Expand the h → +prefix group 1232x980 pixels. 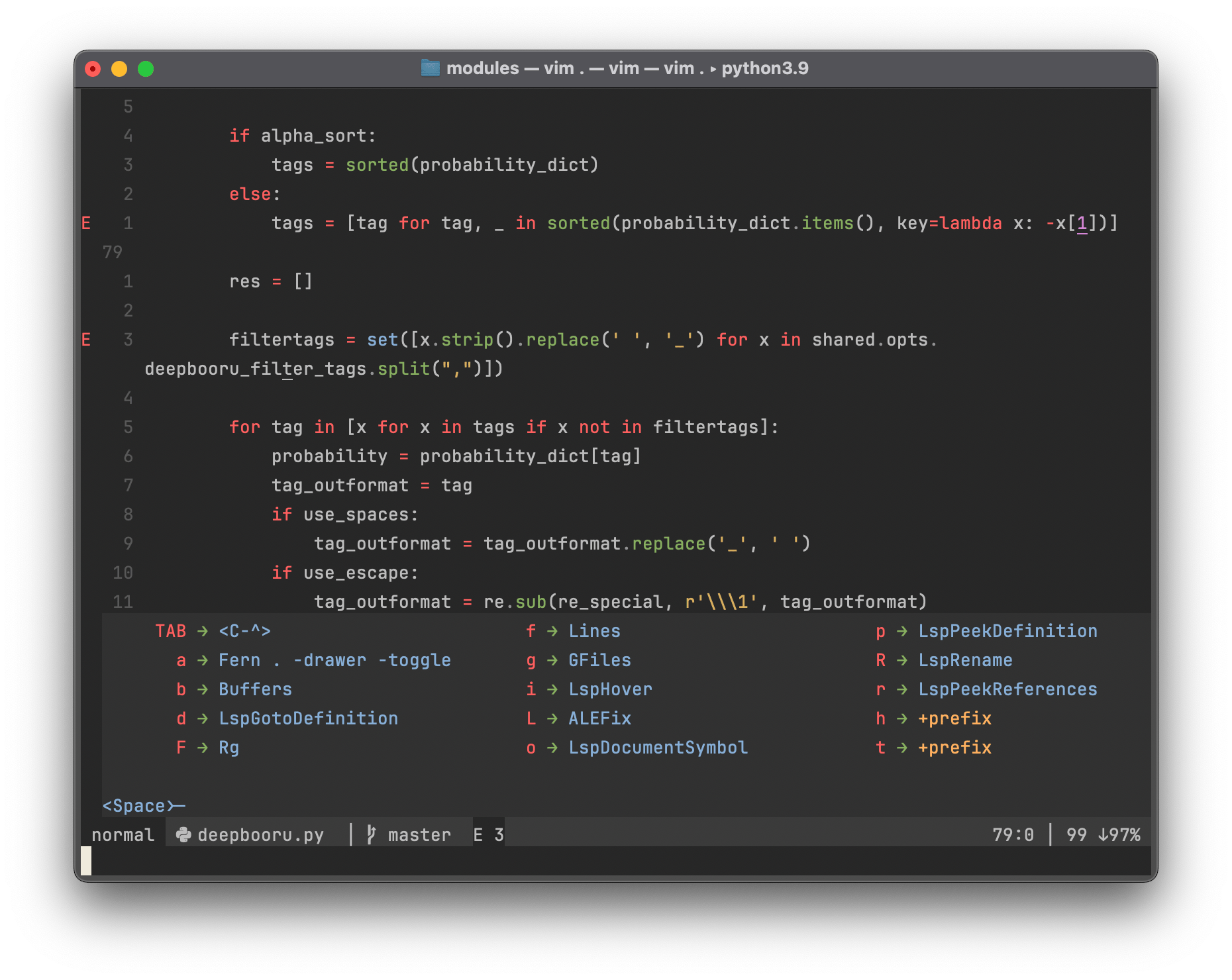[934, 718]
